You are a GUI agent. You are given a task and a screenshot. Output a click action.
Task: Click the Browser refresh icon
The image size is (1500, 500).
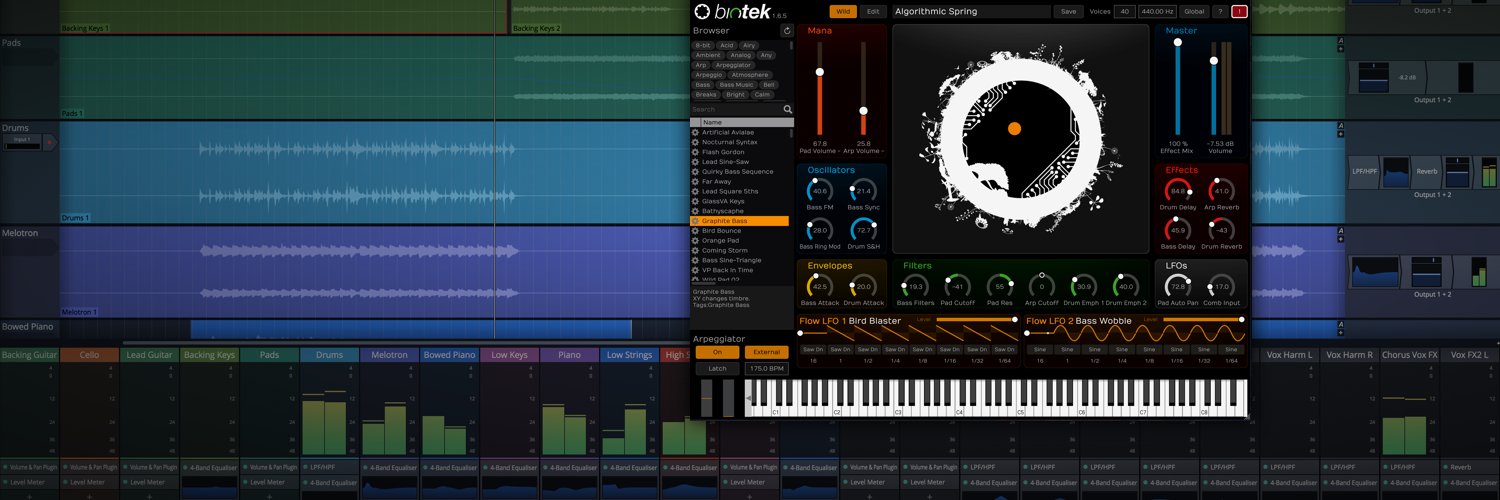point(787,31)
